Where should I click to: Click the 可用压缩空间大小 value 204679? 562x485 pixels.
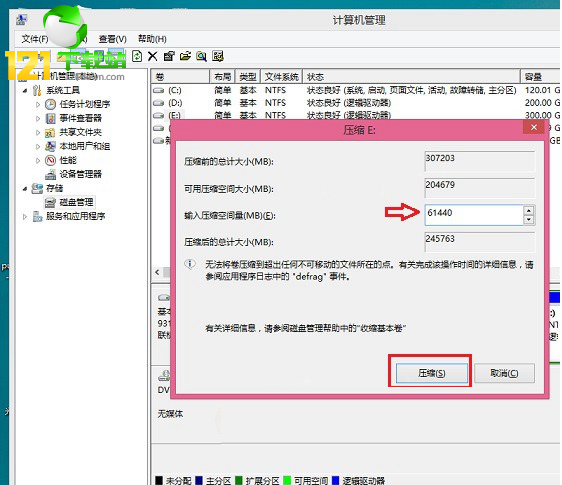click(x=480, y=187)
